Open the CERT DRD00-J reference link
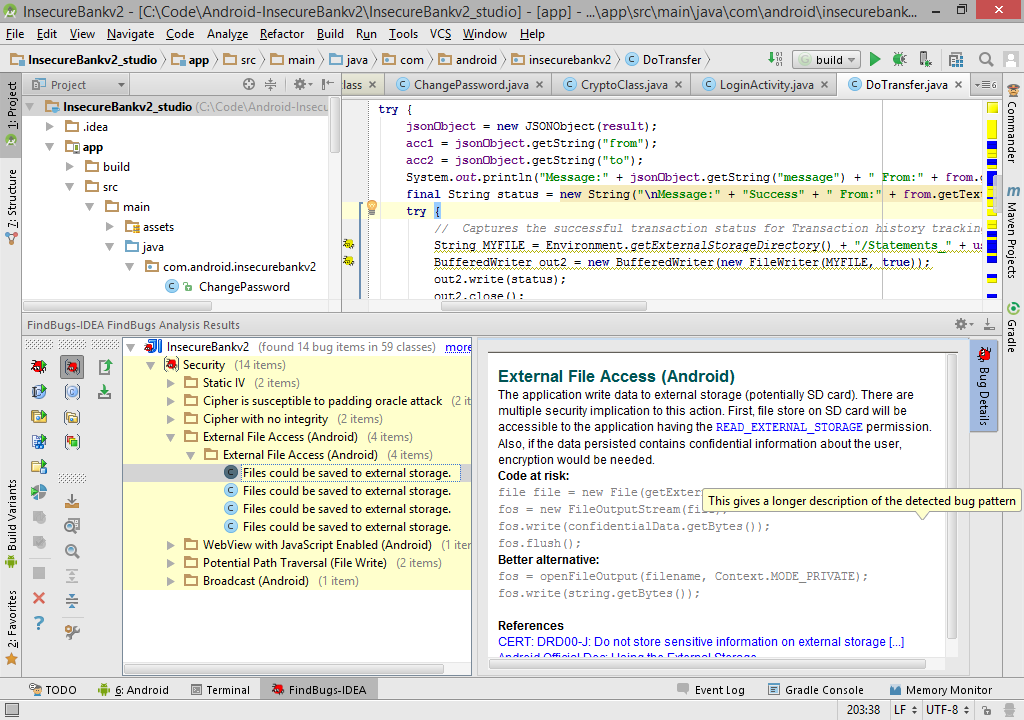The height and width of the screenshot is (720, 1024). (x=700, y=642)
